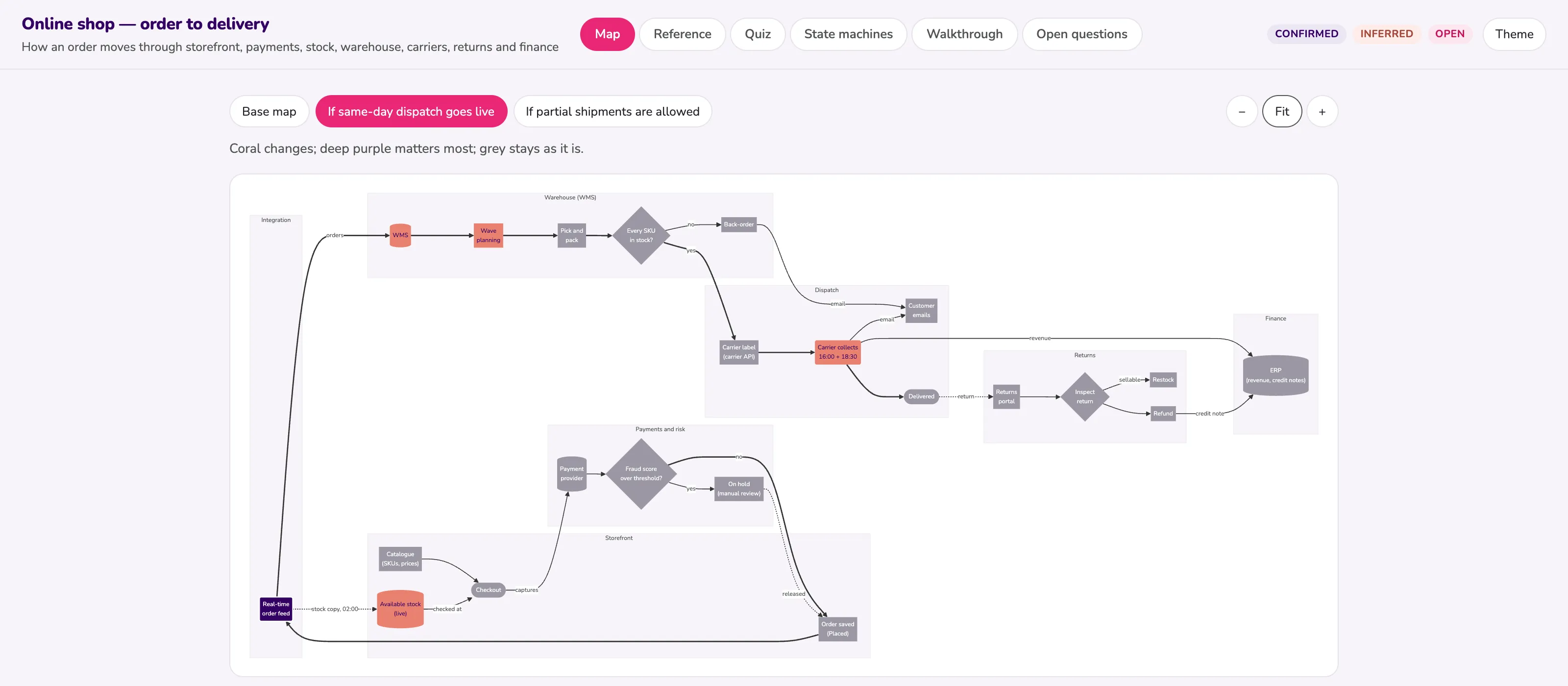Click the Delivered node
1568x686 pixels.
[x=921, y=396]
